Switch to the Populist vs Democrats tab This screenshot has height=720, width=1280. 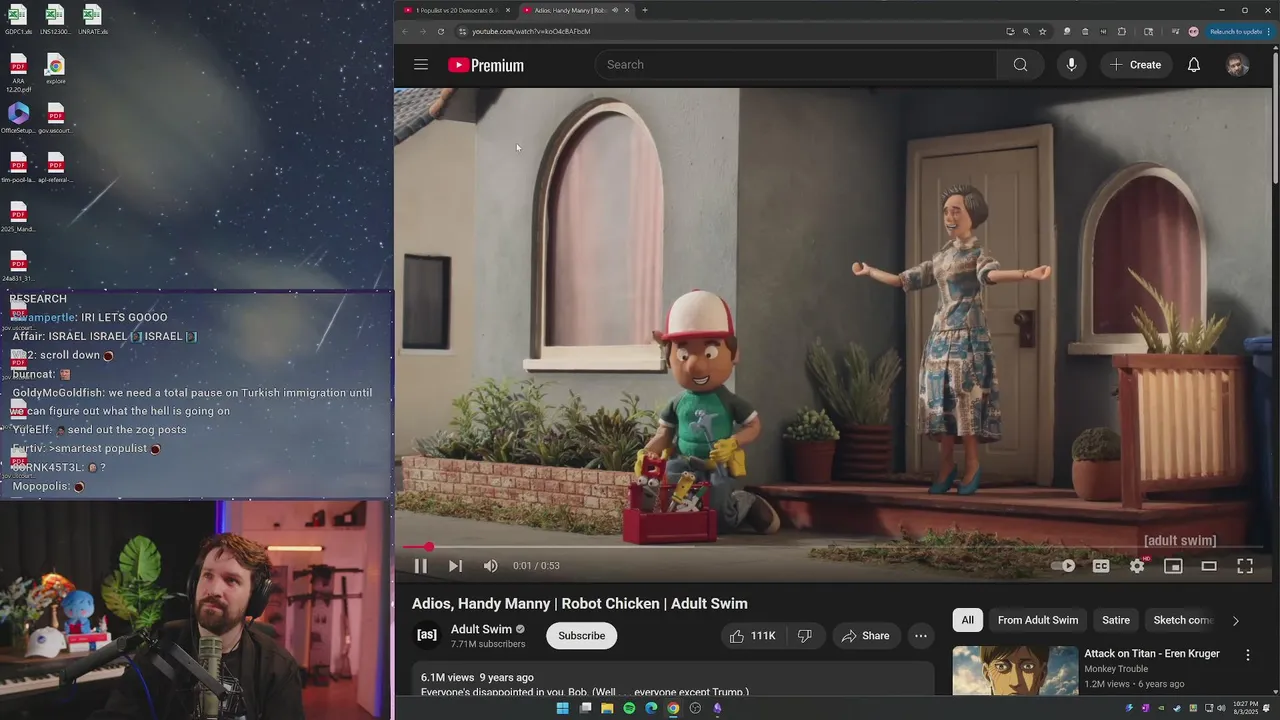pos(457,10)
